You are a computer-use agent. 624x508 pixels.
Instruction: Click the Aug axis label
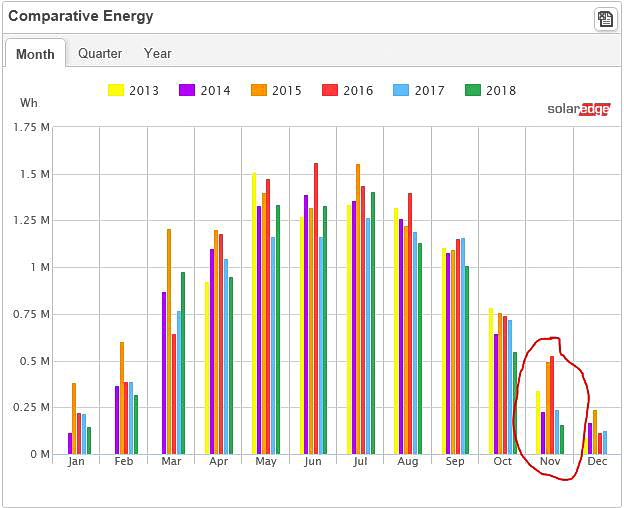(x=408, y=461)
